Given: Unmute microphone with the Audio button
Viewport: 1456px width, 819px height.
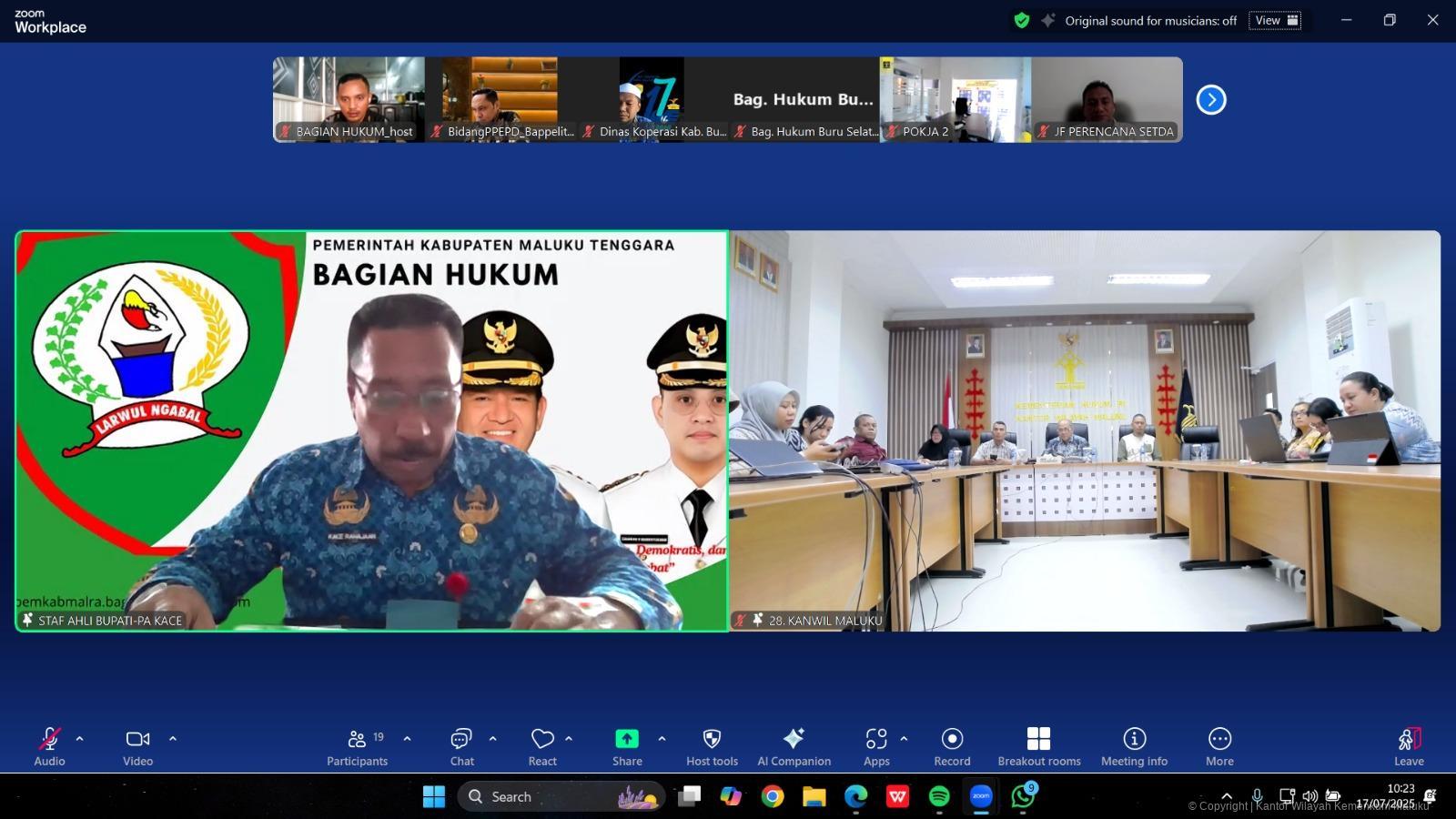Looking at the screenshot, I should point(49,746).
